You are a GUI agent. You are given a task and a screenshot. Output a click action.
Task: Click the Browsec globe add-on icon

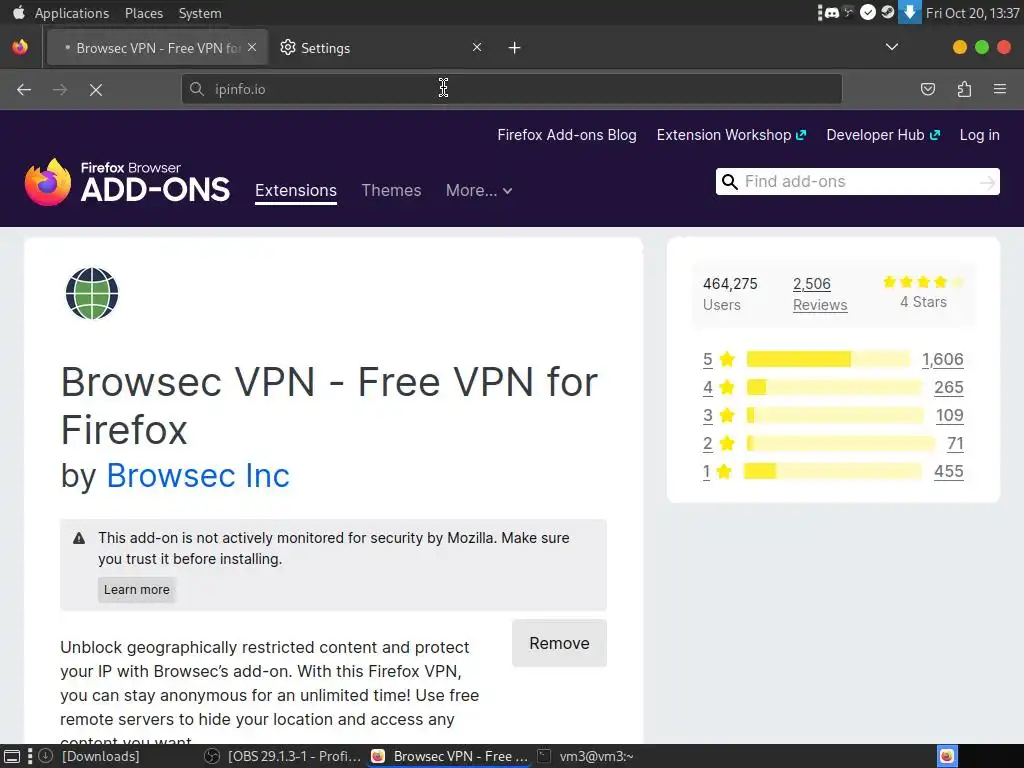click(92, 293)
